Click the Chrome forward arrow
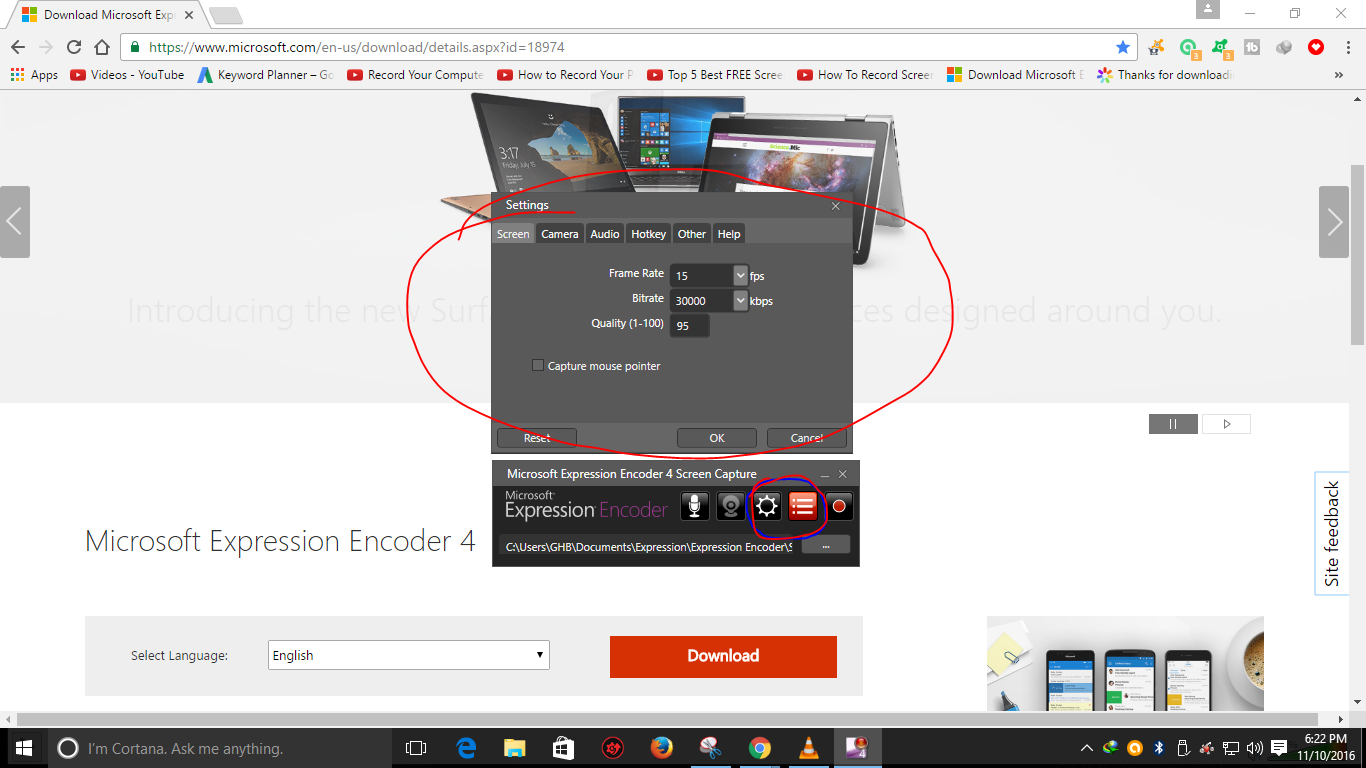The image size is (1366, 768). 46,47
